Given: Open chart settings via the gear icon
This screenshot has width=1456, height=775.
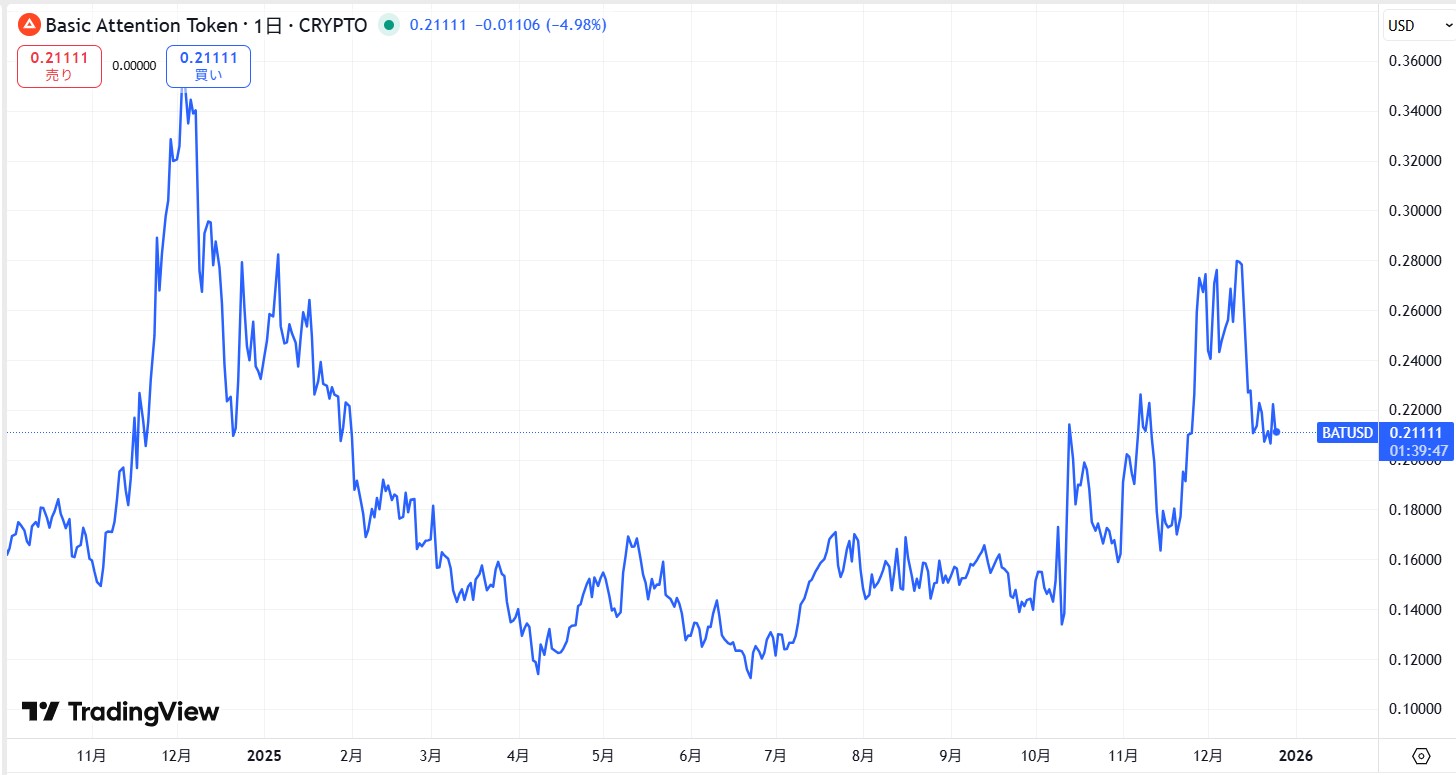Looking at the screenshot, I should click(1419, 757).
